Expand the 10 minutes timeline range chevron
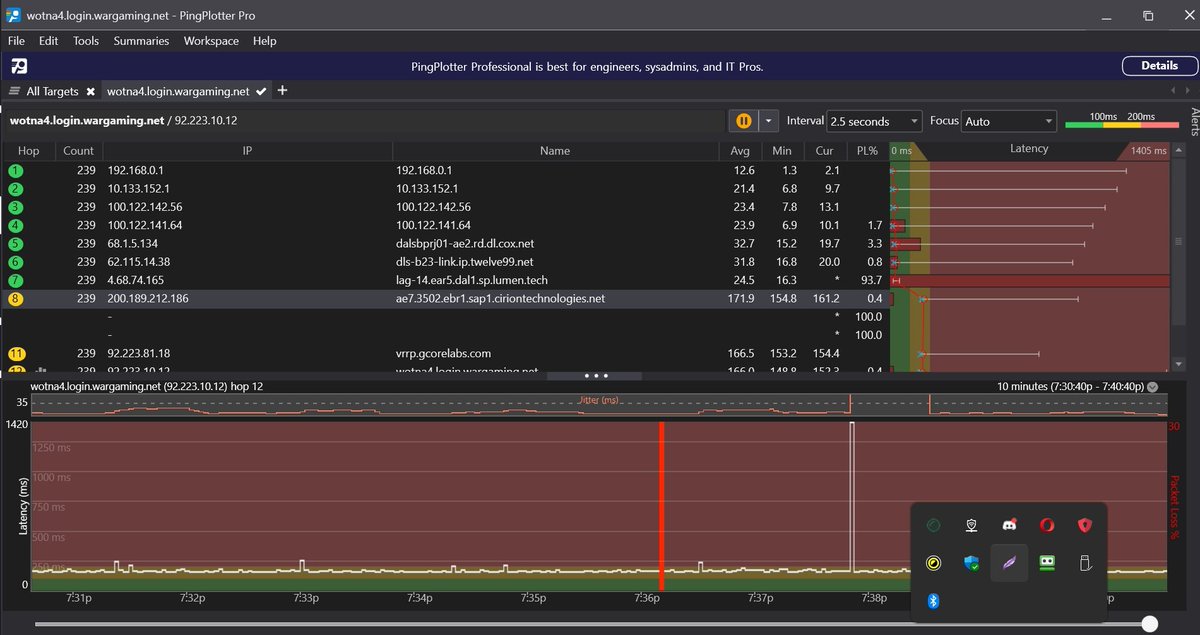1200x635 pixels. 1153,386
